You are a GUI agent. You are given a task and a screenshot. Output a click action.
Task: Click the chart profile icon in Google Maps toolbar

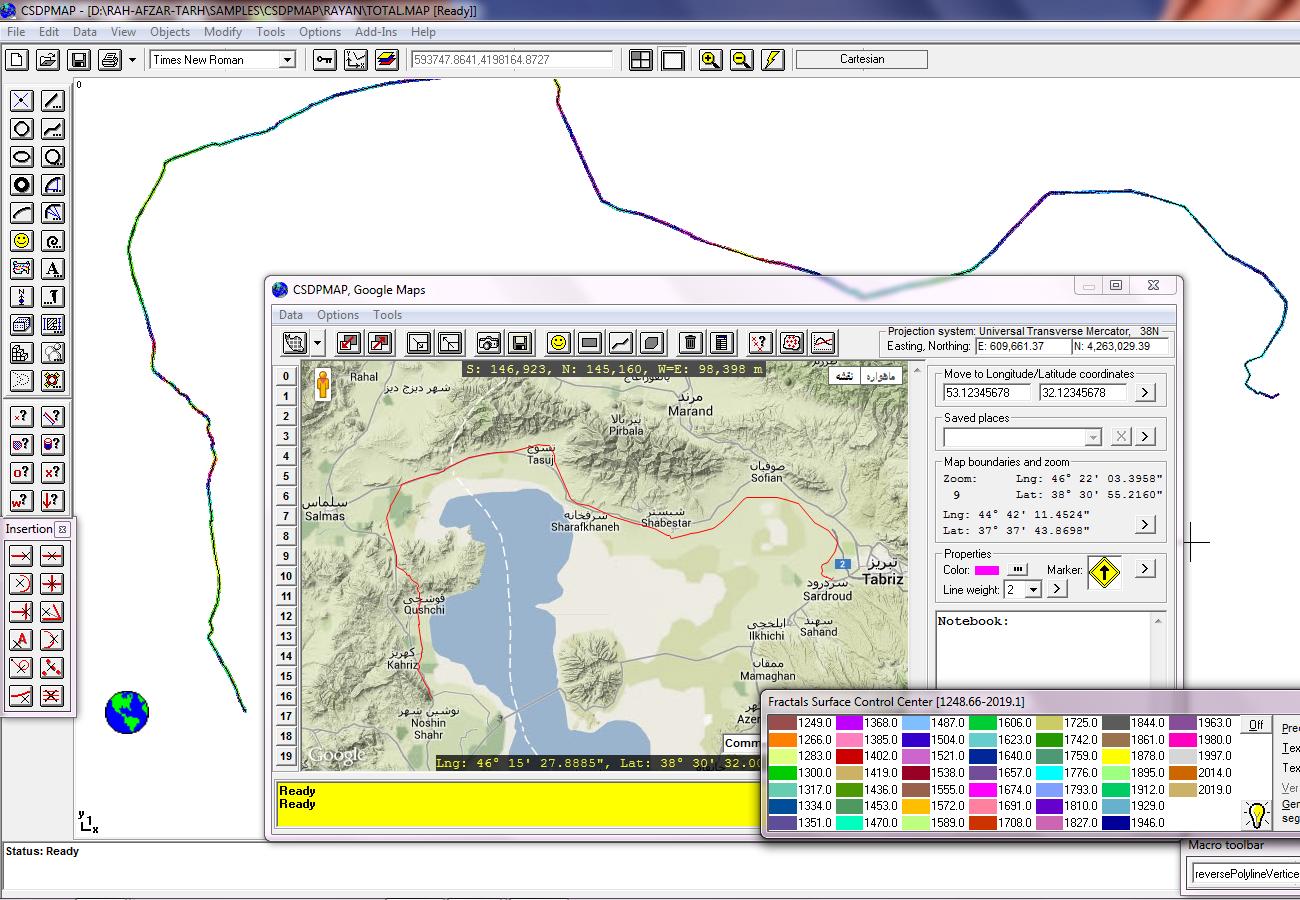coord(823,343)
